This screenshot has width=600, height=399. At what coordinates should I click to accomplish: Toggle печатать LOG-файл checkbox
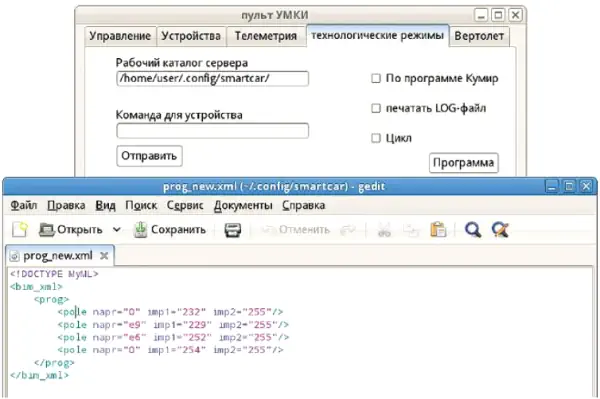point(376,108)
